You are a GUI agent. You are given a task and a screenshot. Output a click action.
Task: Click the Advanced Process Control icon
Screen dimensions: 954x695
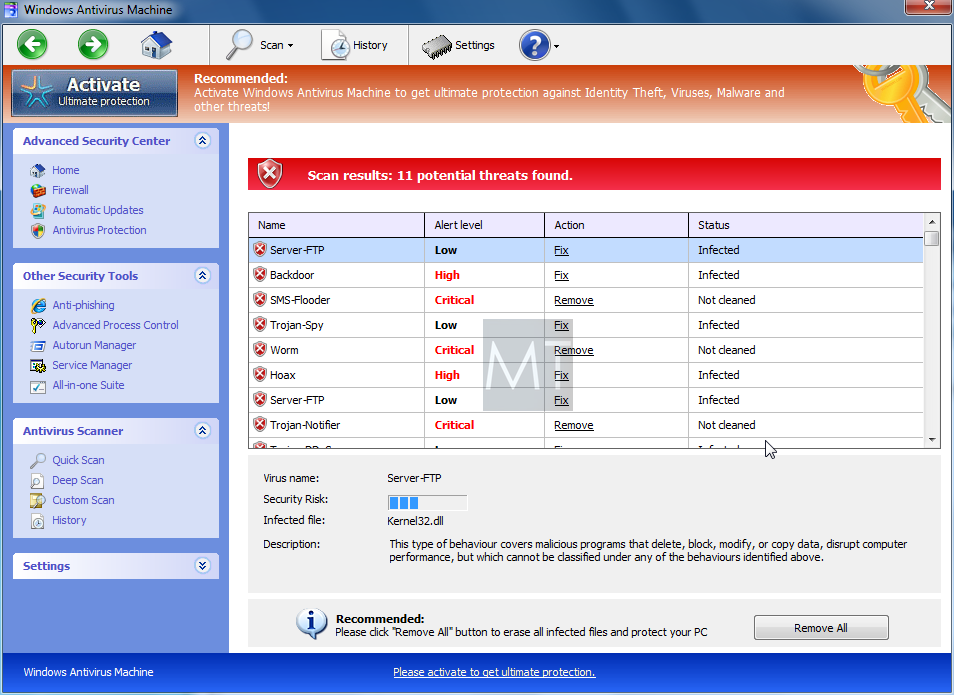[x=38, y=326]
